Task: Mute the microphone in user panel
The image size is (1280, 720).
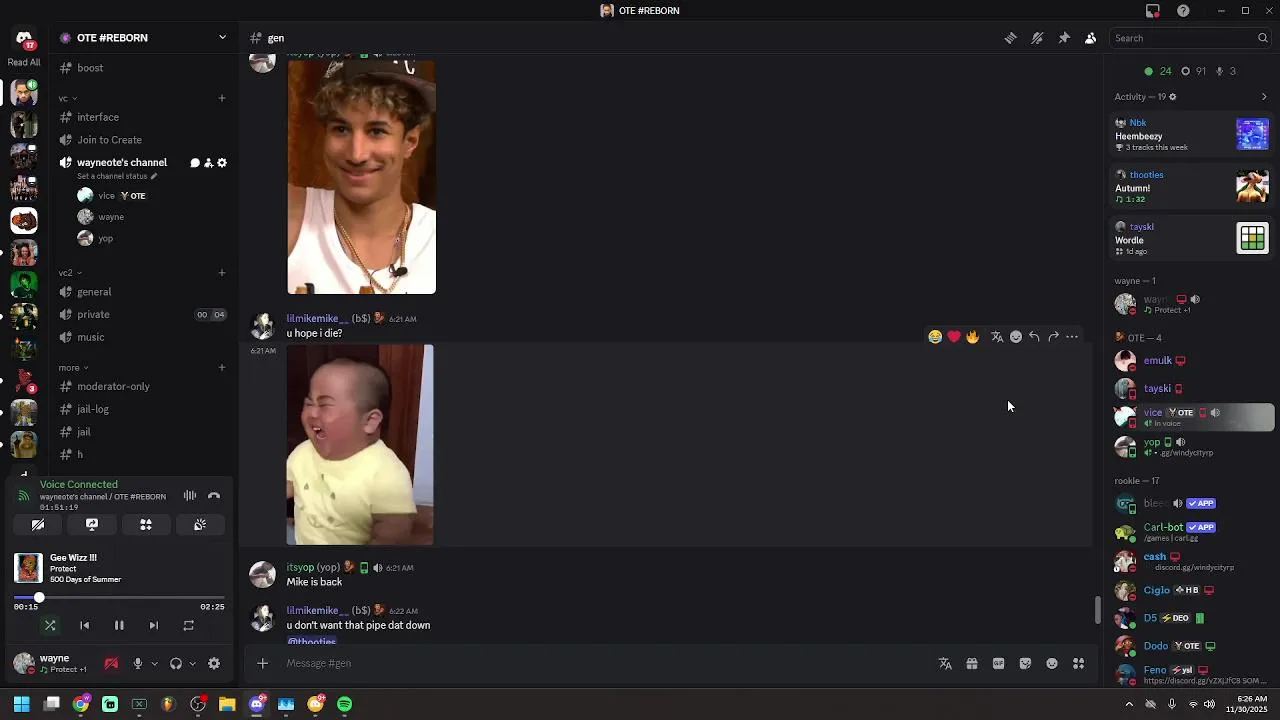Action: 138,664
